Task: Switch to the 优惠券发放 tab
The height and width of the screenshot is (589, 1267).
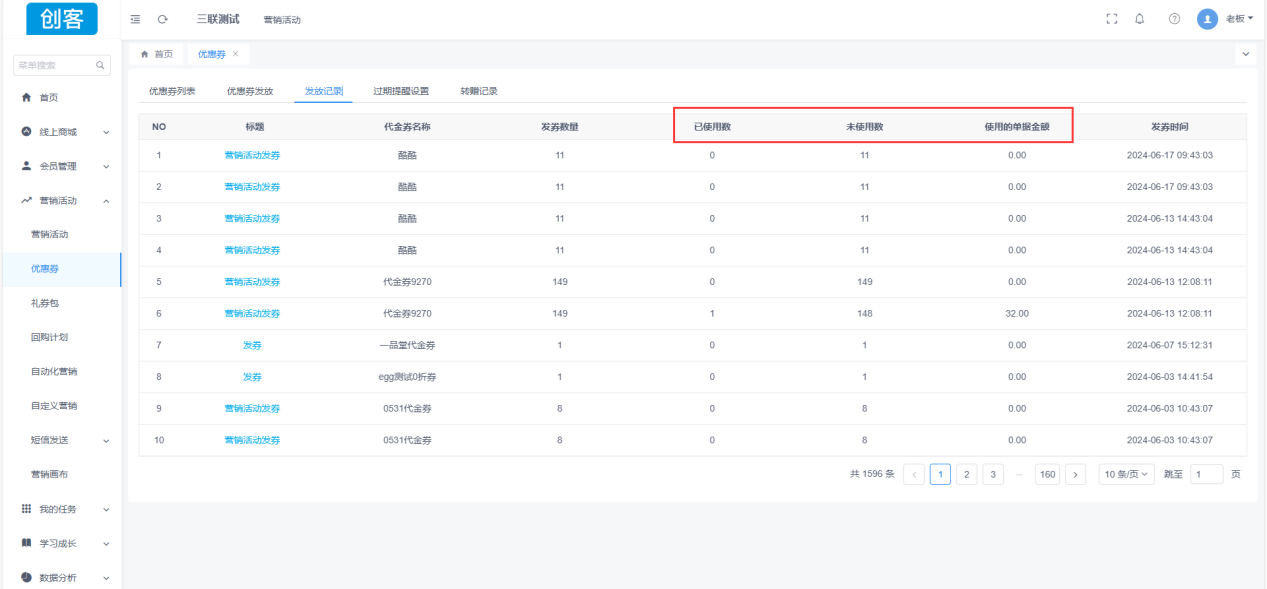Action: point(250,91)
